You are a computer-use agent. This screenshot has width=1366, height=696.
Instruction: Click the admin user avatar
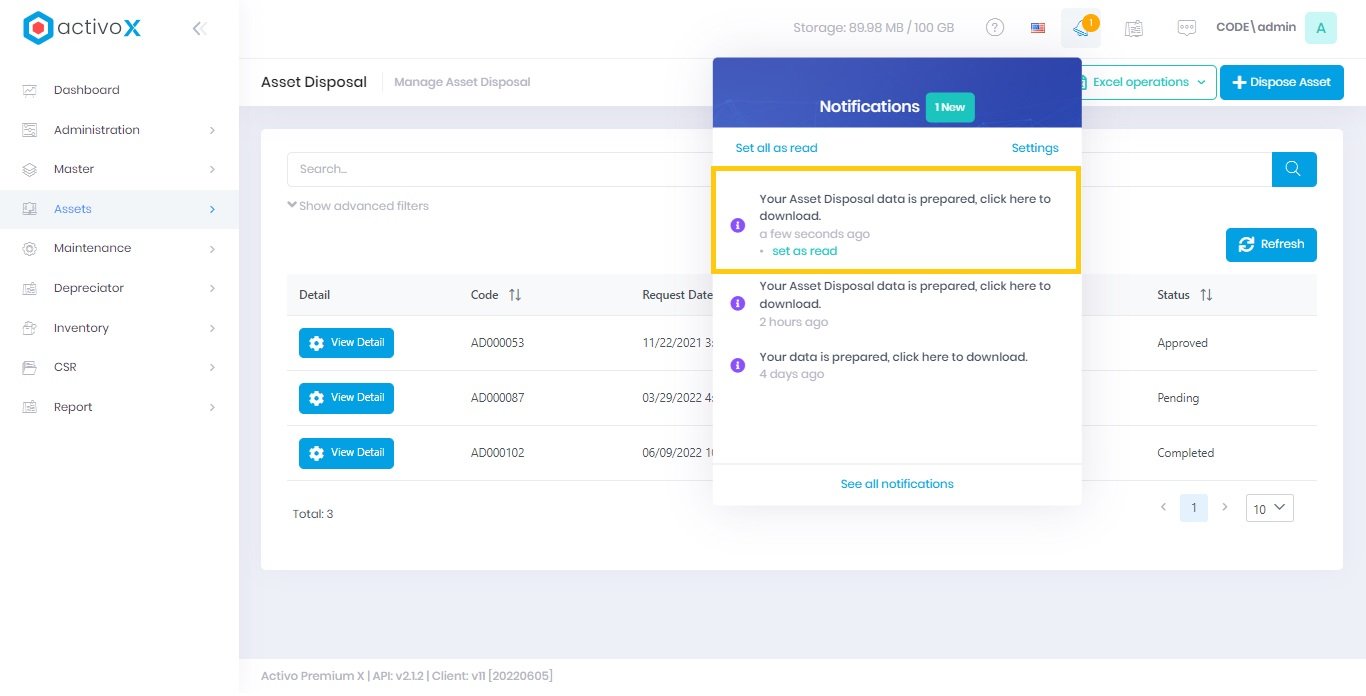(1320, 28)
